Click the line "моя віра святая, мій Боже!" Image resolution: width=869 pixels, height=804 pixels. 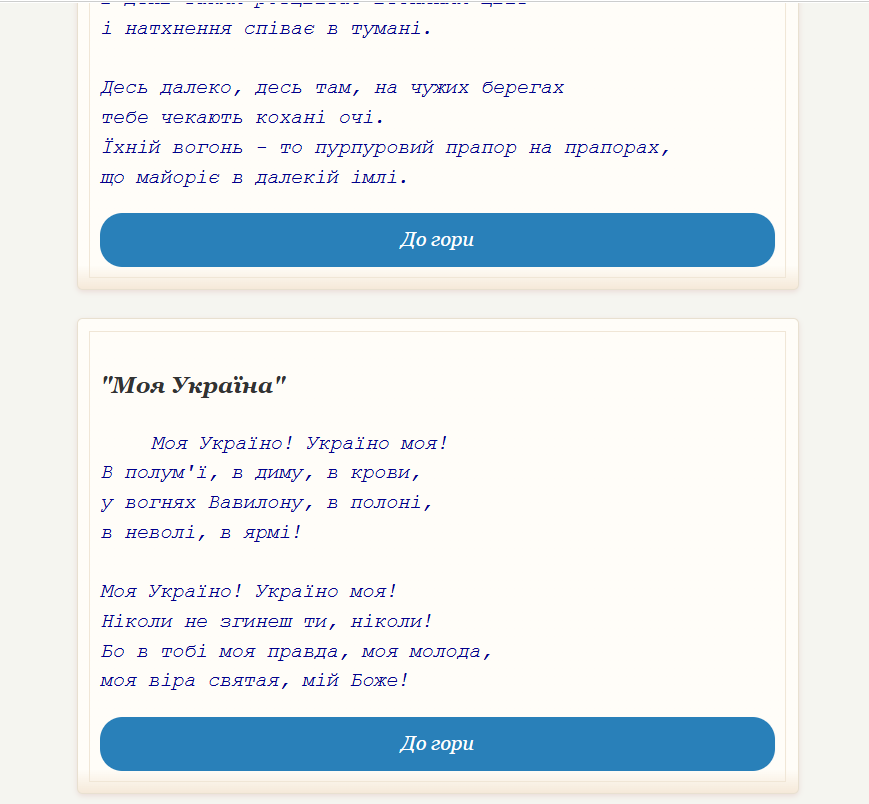tap(254, 681)
